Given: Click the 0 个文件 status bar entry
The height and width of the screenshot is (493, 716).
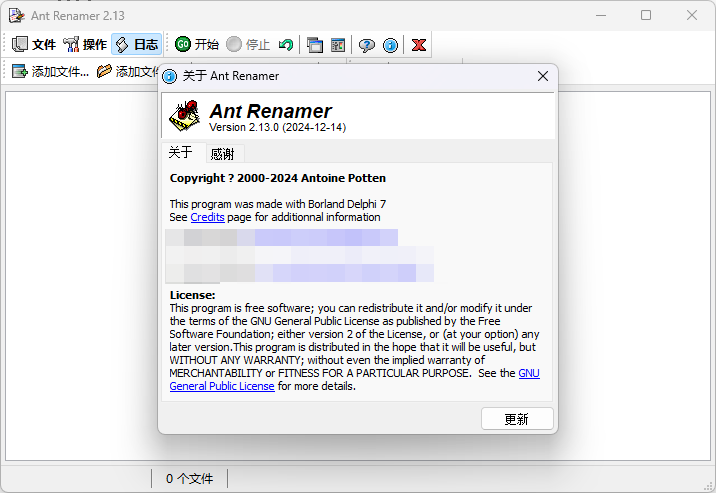Looking at the screenshot, I should point(189,478).
